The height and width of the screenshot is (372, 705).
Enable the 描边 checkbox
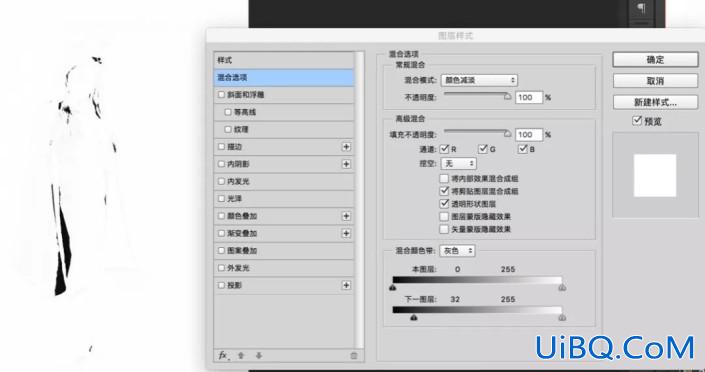pos(221,147)
